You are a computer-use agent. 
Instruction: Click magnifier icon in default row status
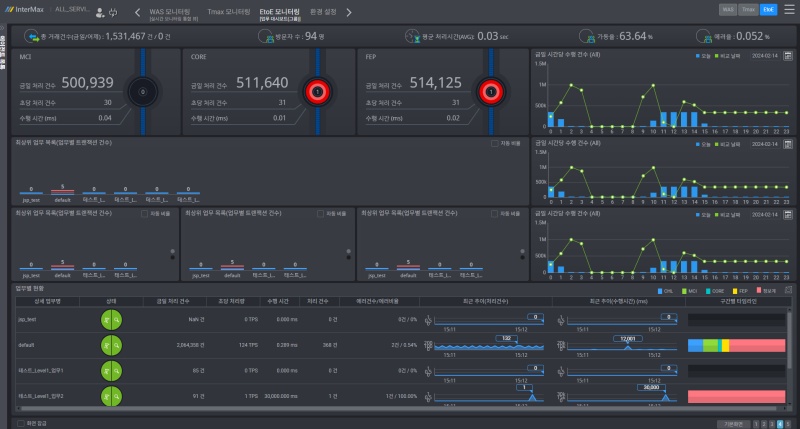117,345
